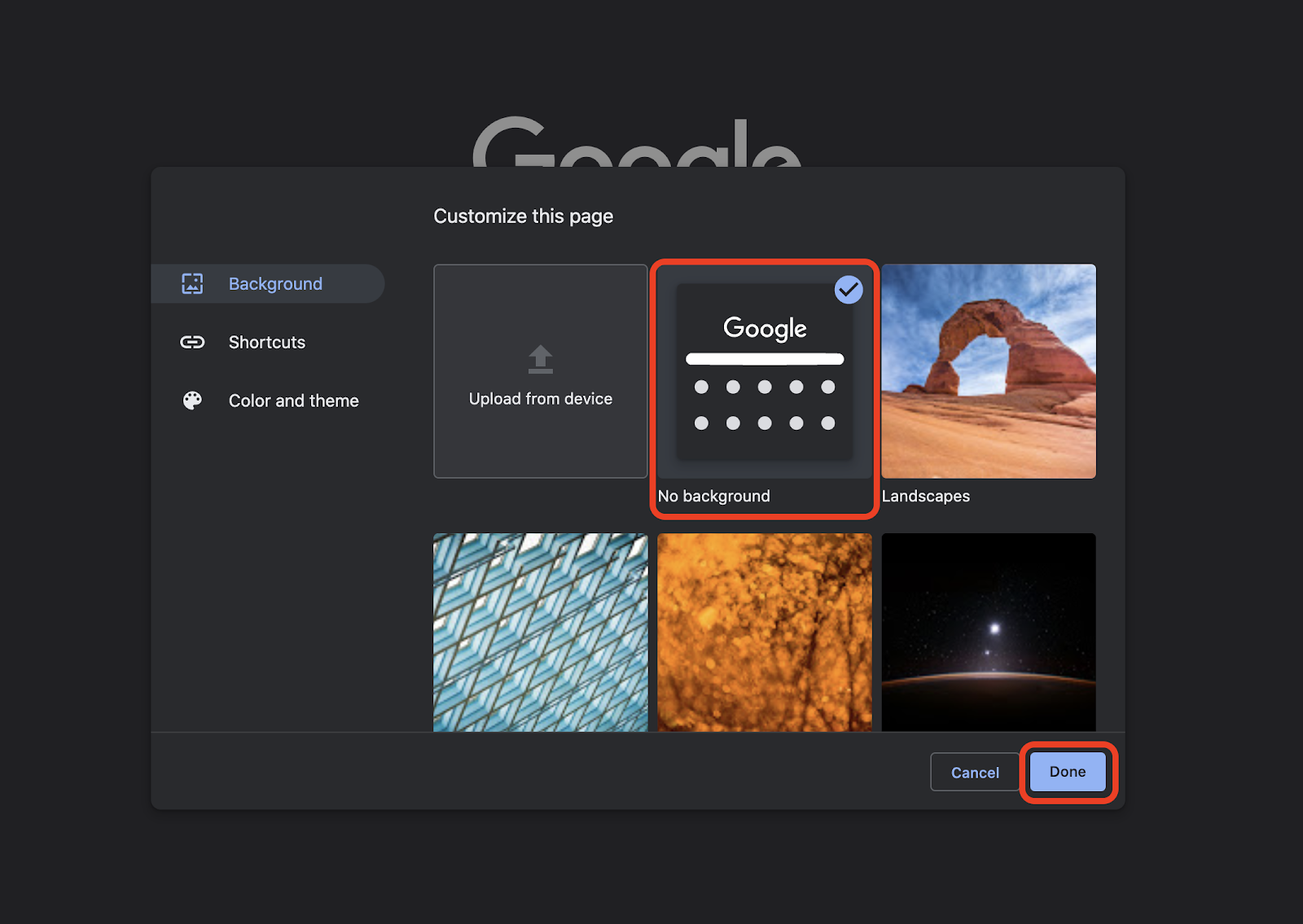1303x924 pixels.
Task: Click the 'Landscapes' label
Action: [x=926, y=496]
